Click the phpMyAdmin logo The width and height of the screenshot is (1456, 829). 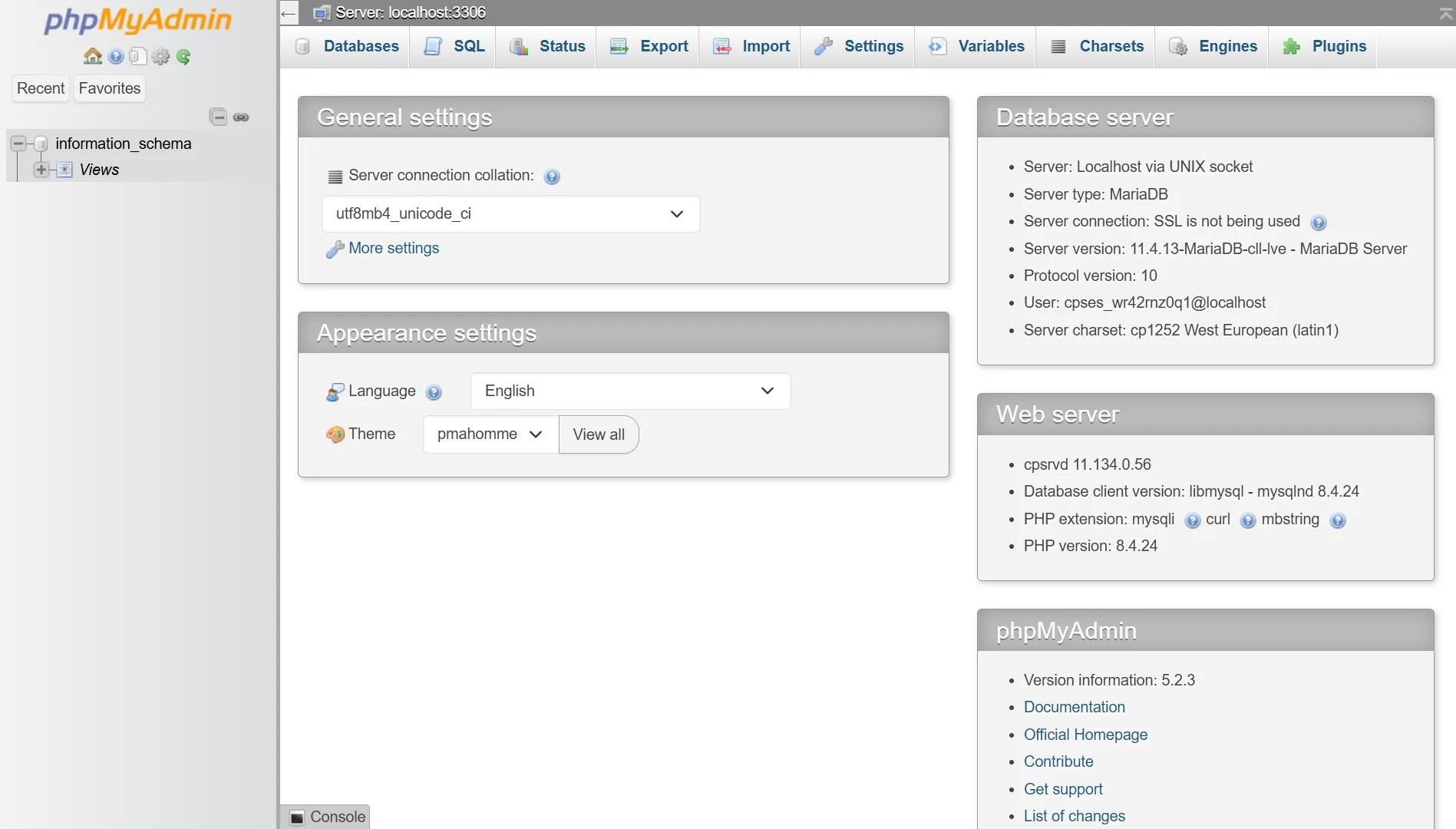[137, 20]
